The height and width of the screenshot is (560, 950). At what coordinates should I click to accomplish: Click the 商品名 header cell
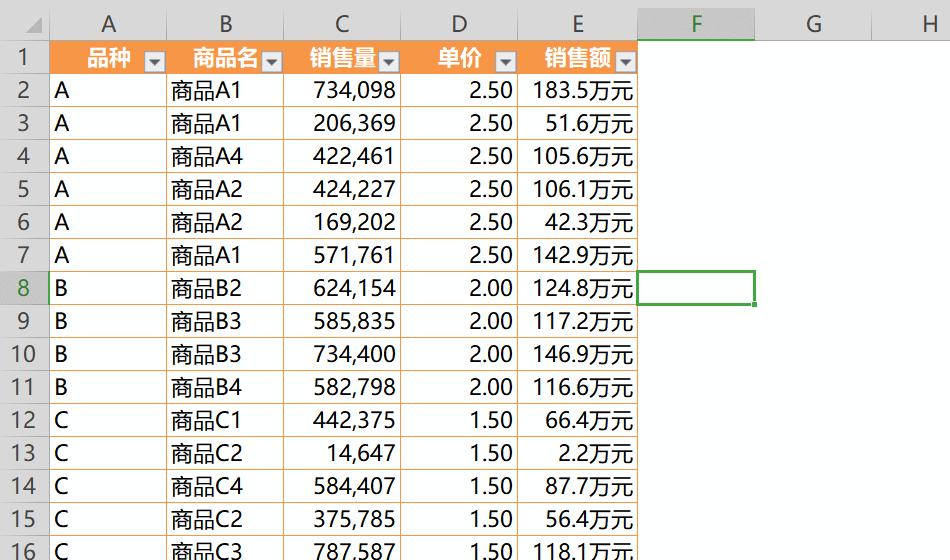(x=225, y=58)
